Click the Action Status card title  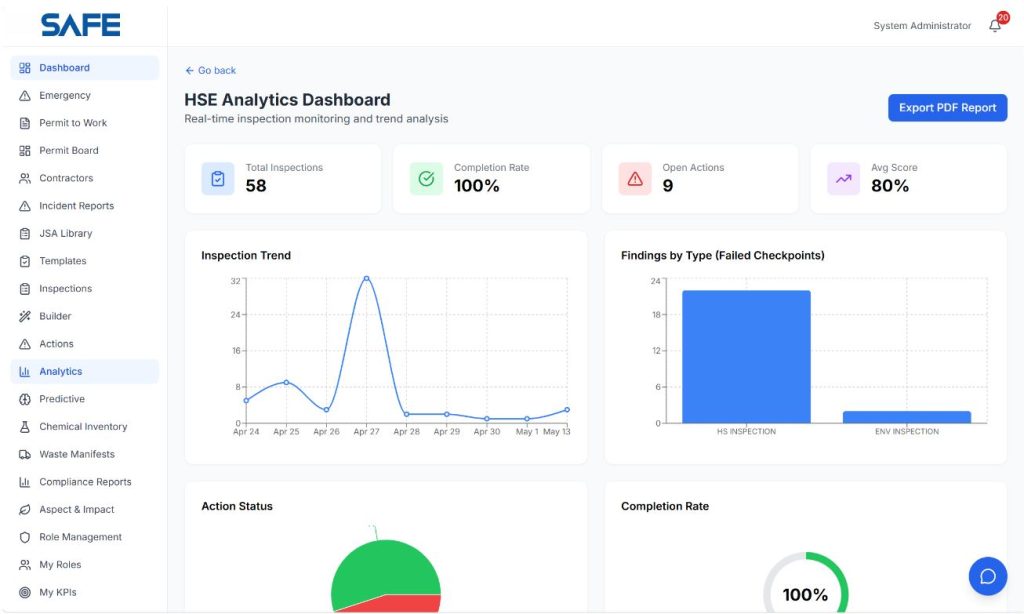click(237, 506)
